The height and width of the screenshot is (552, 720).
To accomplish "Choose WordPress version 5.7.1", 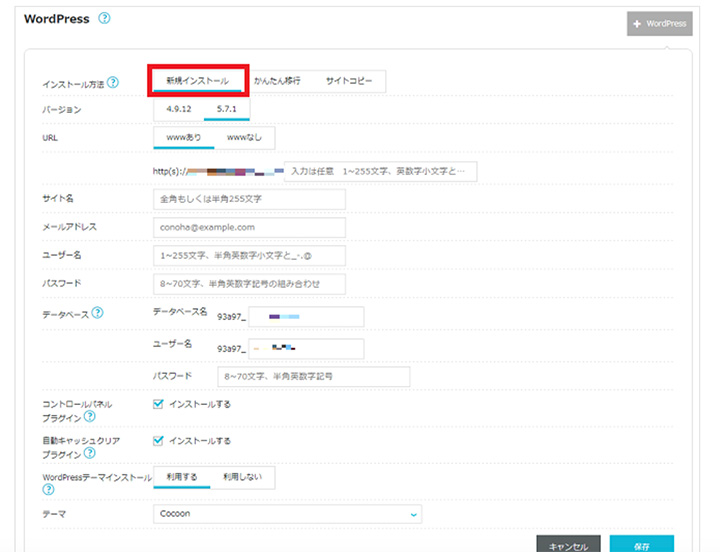I will tap(227, 109).
